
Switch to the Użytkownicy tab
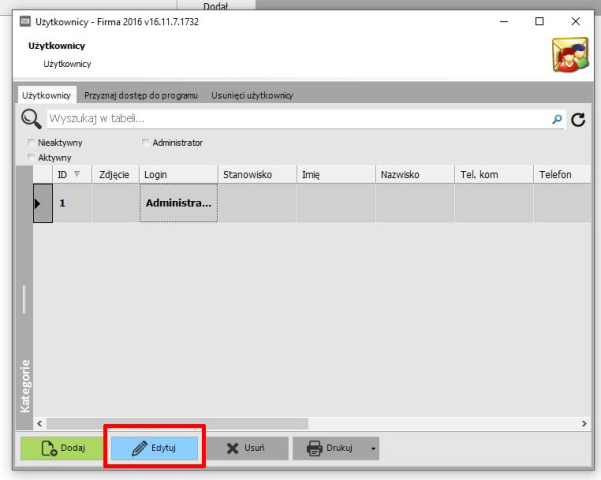coord(46,95)
